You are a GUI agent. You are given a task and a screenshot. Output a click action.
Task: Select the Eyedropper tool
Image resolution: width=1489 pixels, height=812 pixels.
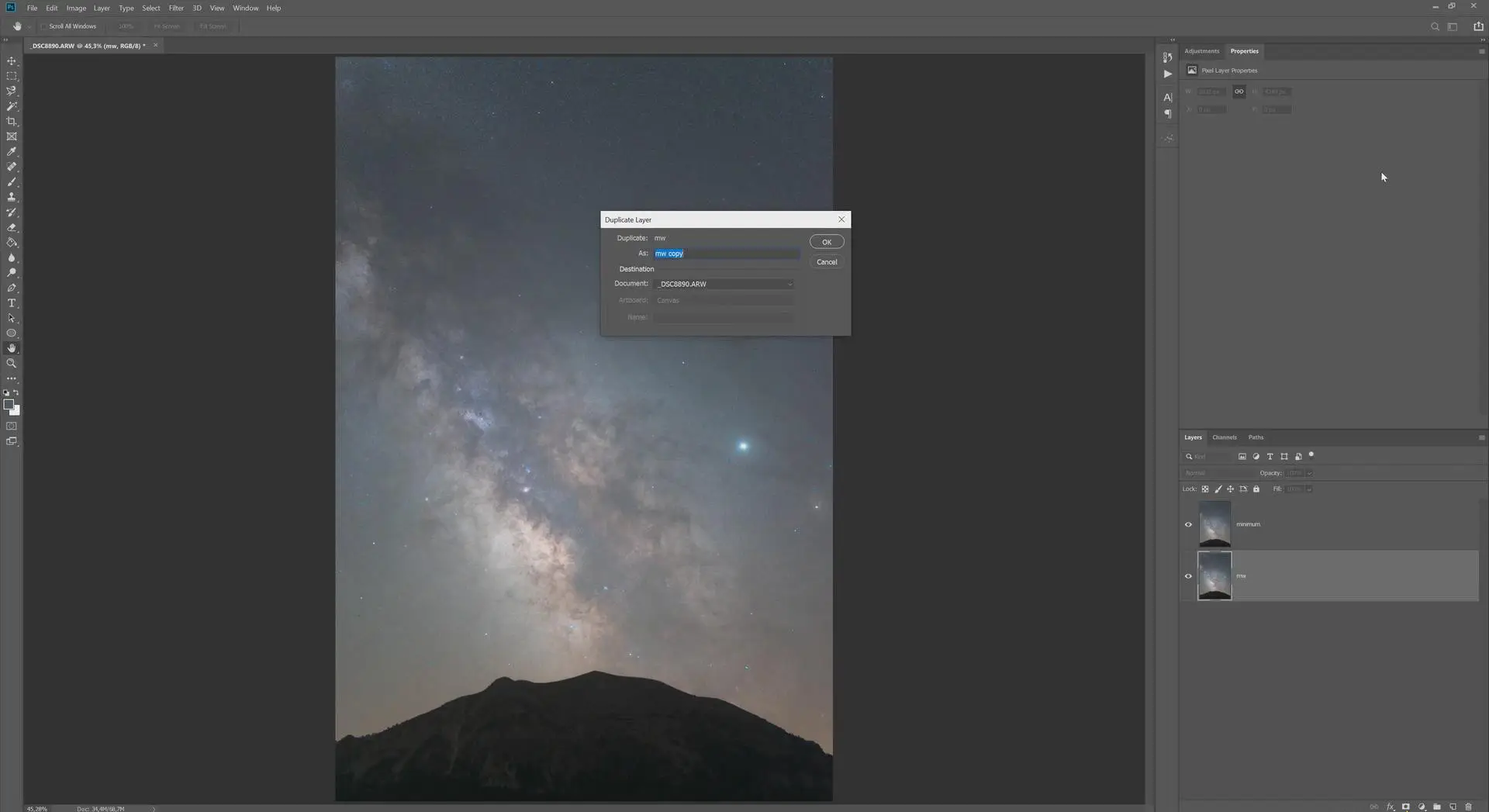[x=12, y=151]
